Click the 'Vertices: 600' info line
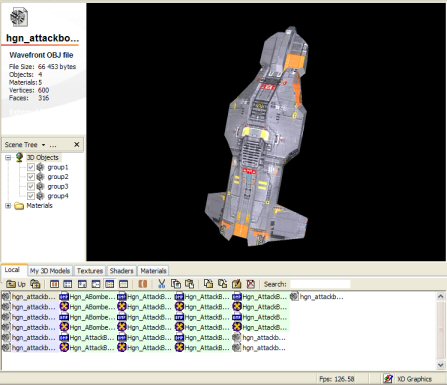This screenshot has height=385, width=447. tap(29, 90)
